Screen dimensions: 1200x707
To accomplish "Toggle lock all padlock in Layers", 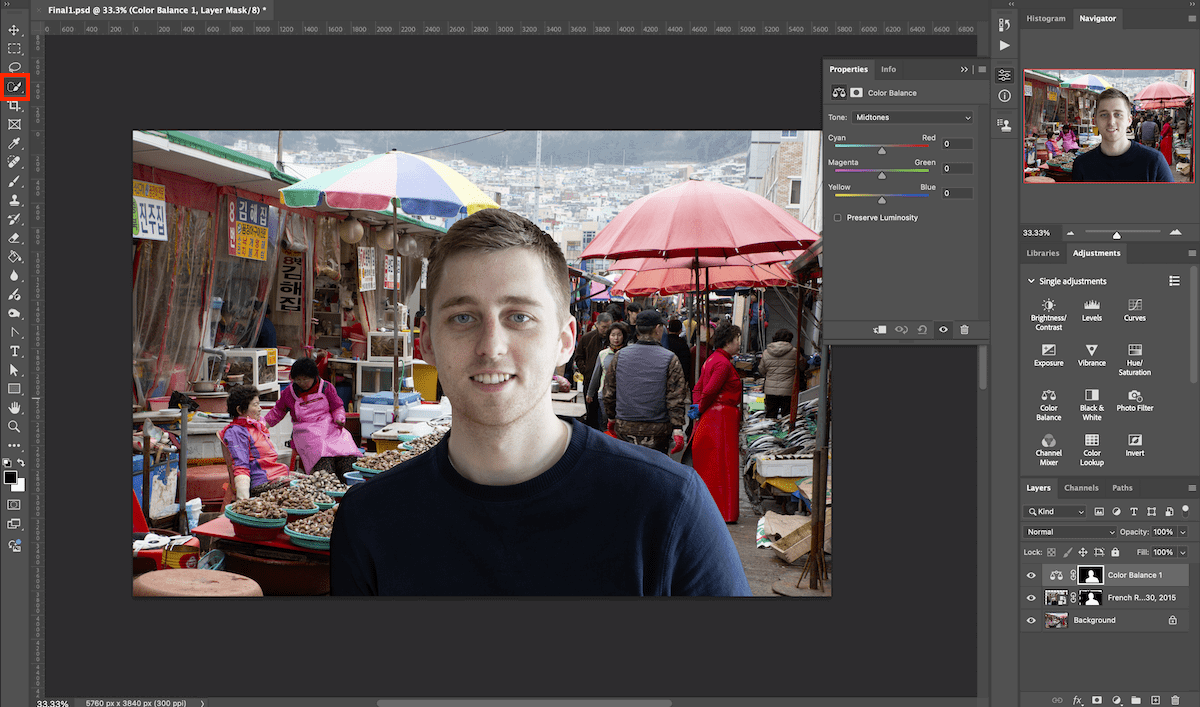I will 1115,552.
